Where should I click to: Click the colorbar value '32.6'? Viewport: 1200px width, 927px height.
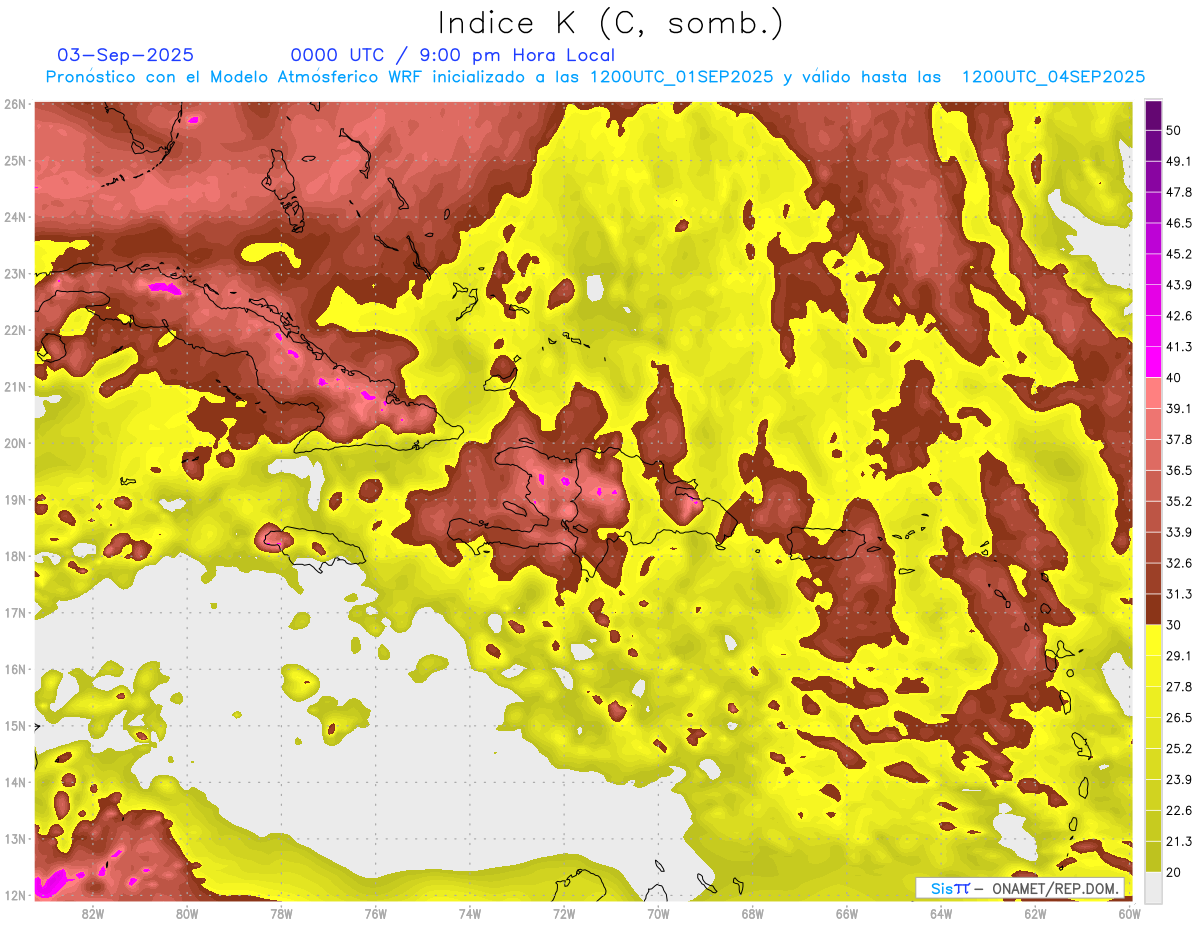point(1178,563)
